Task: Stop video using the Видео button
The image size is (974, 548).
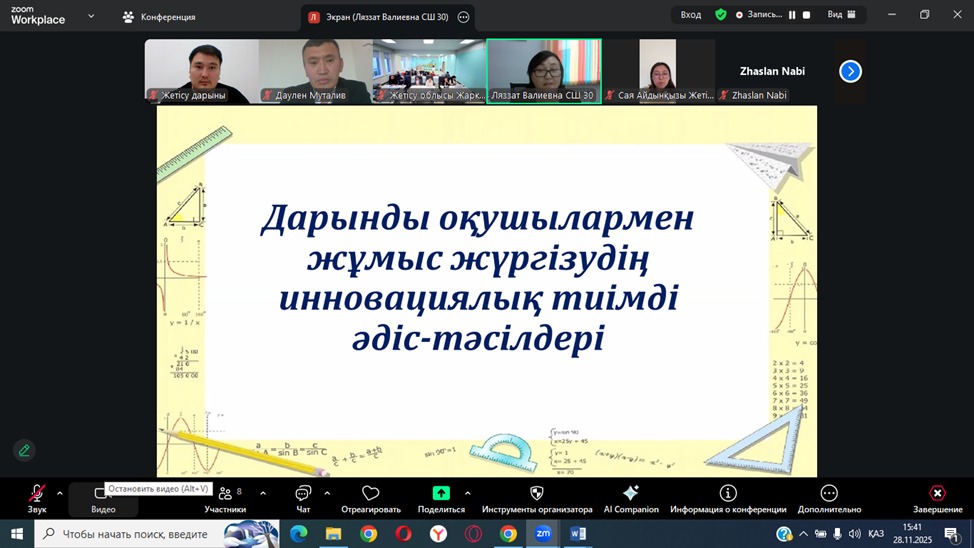Action: (x=102, y=495)
